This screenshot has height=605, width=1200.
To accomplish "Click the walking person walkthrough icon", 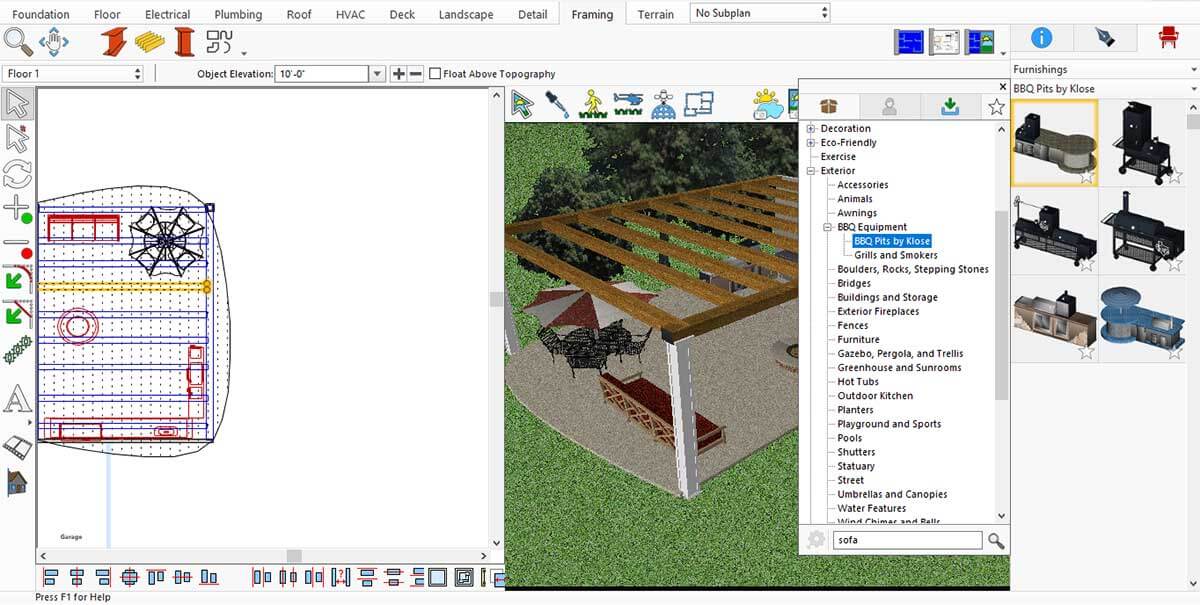I will [x=593, y=104].
